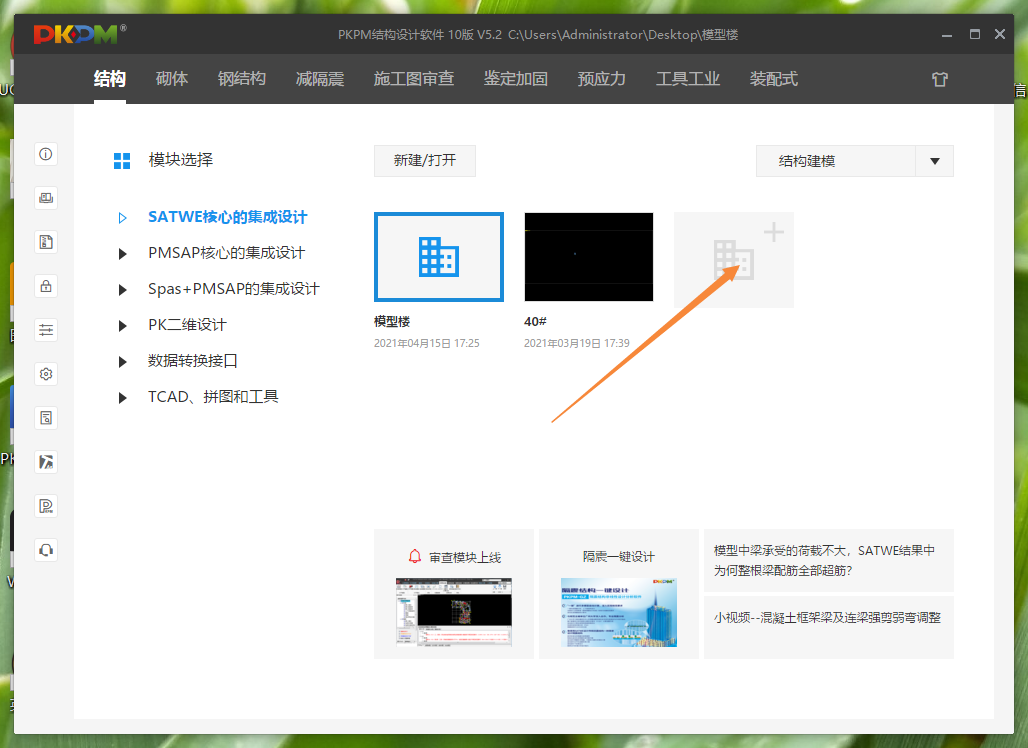Click the 新建/打开 button
Screen dimensions: 1028x748
pyautogui.click(x=424, y=160)
